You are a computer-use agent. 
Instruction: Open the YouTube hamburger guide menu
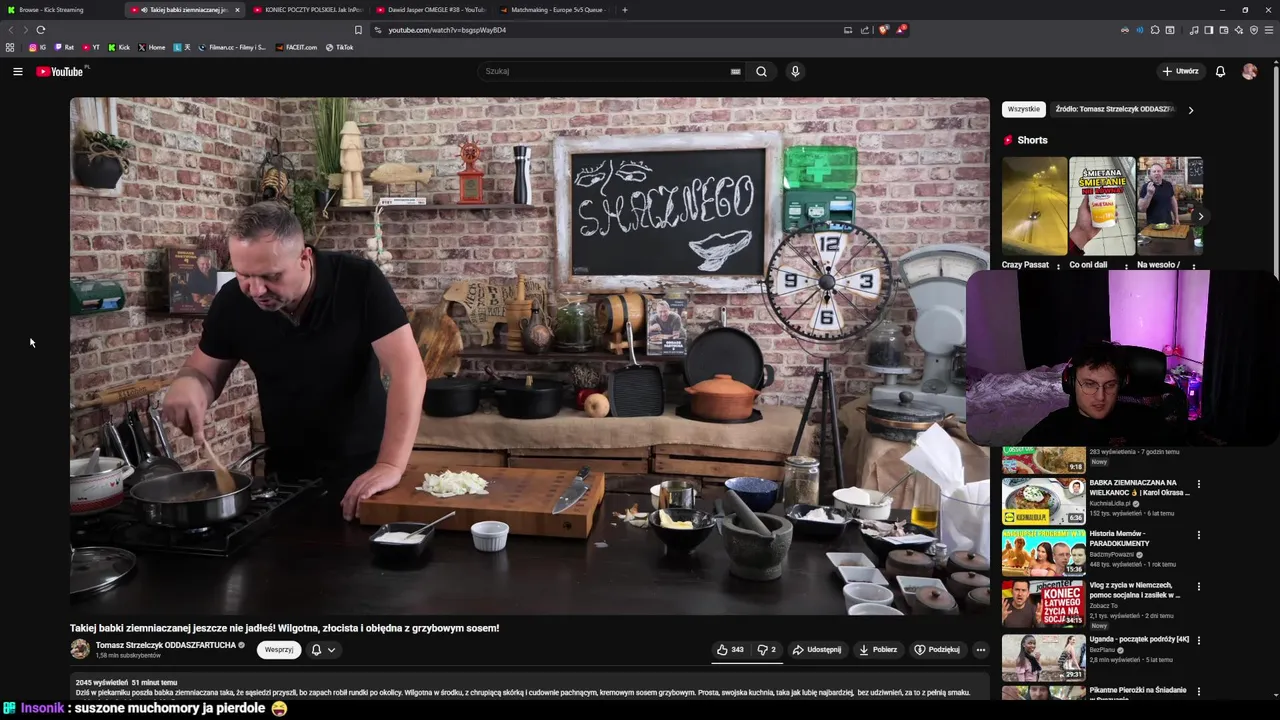click(x=17, y=71)
